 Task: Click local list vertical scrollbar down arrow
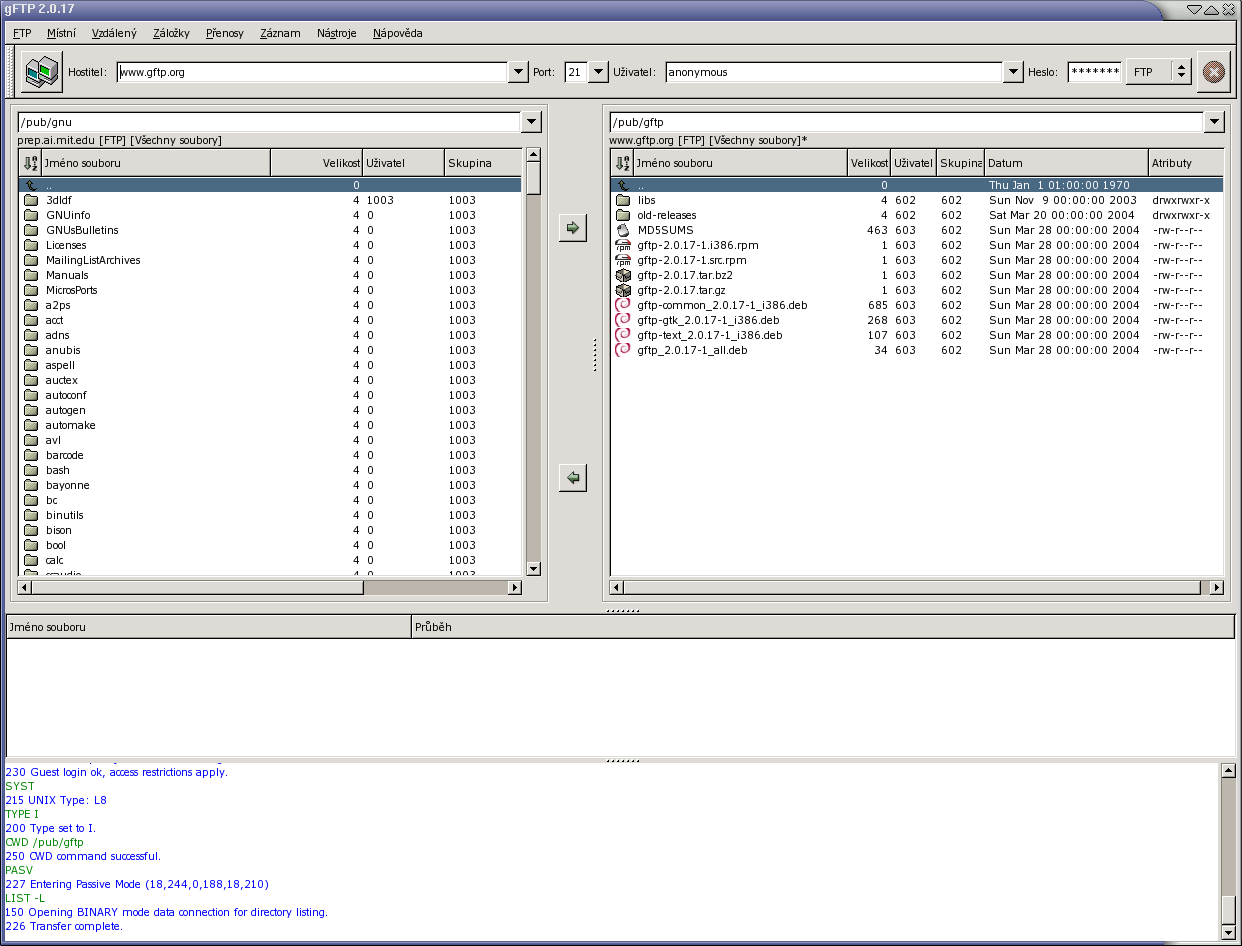click(x=533, y=569)
